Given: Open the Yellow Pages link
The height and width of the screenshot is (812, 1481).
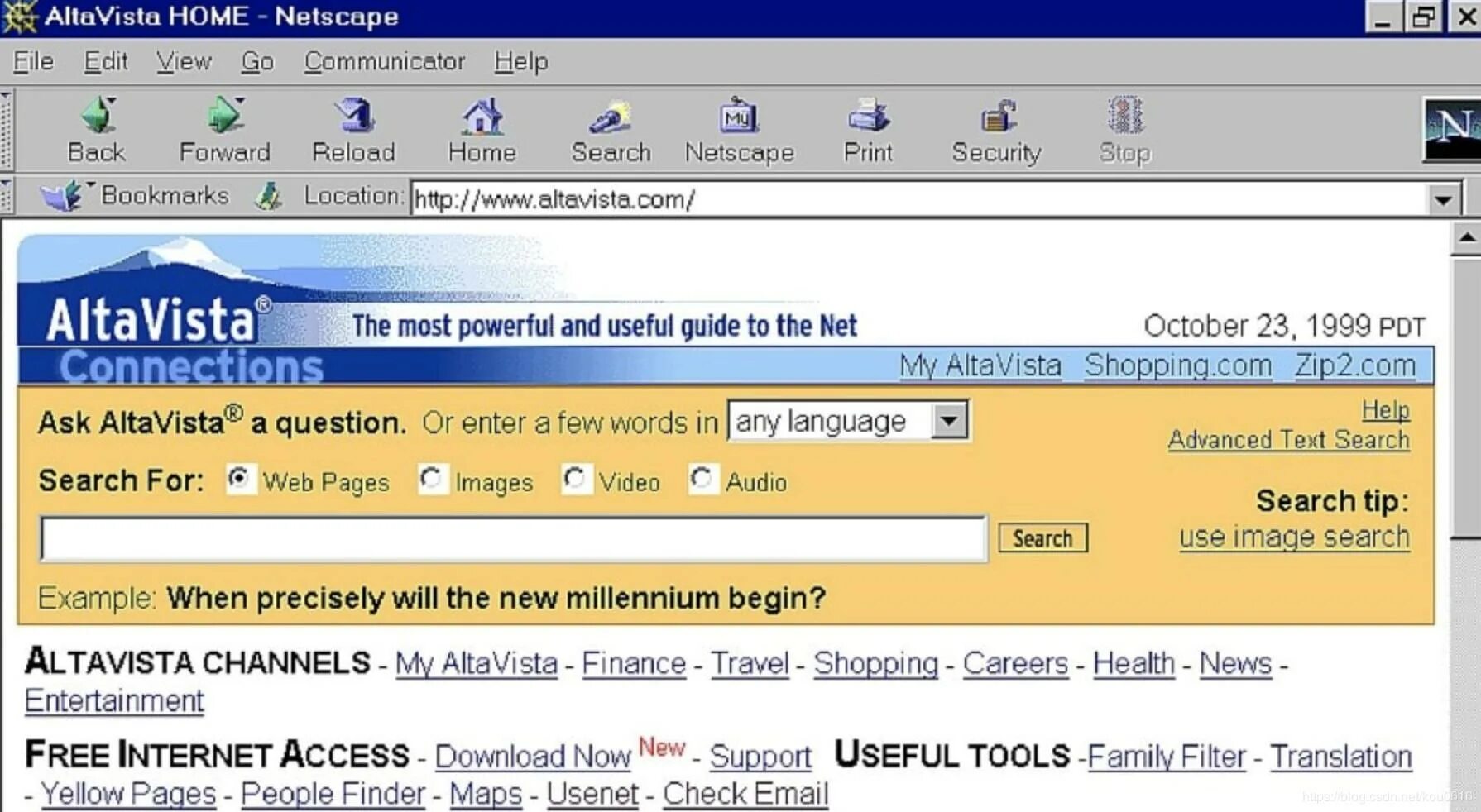Looking at the screenshot, I should click(x=128, y=794).
